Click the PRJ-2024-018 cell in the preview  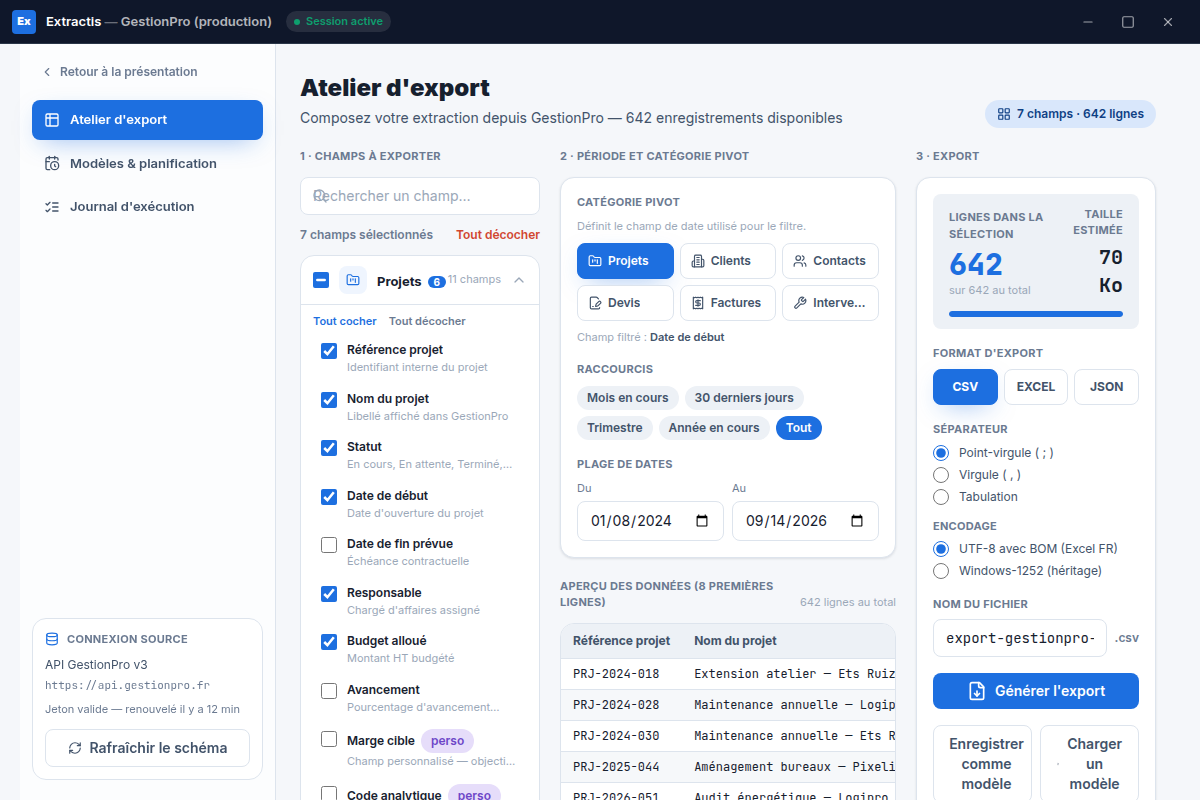click(x=616, y=674)
